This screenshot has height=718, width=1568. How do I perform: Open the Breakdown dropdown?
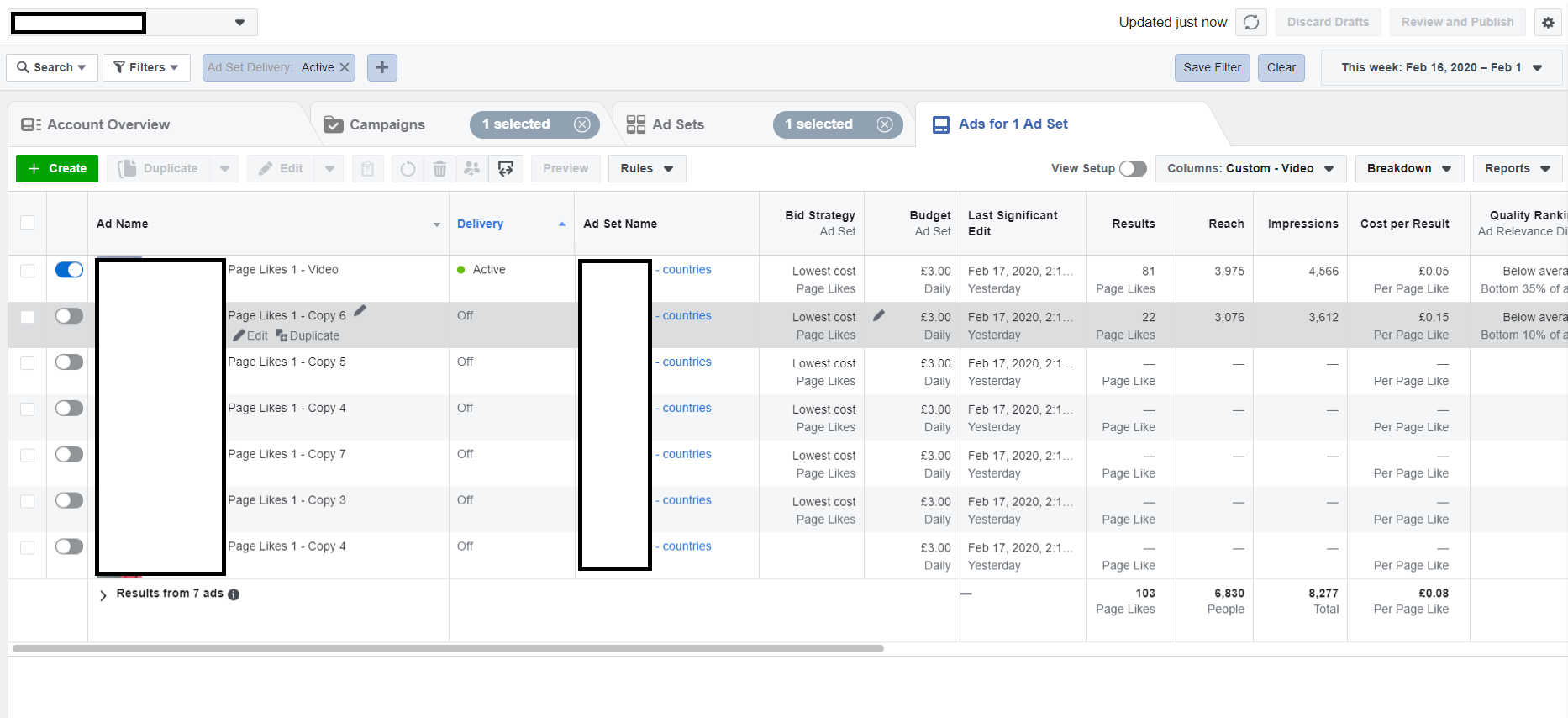tap(1408, 169)
